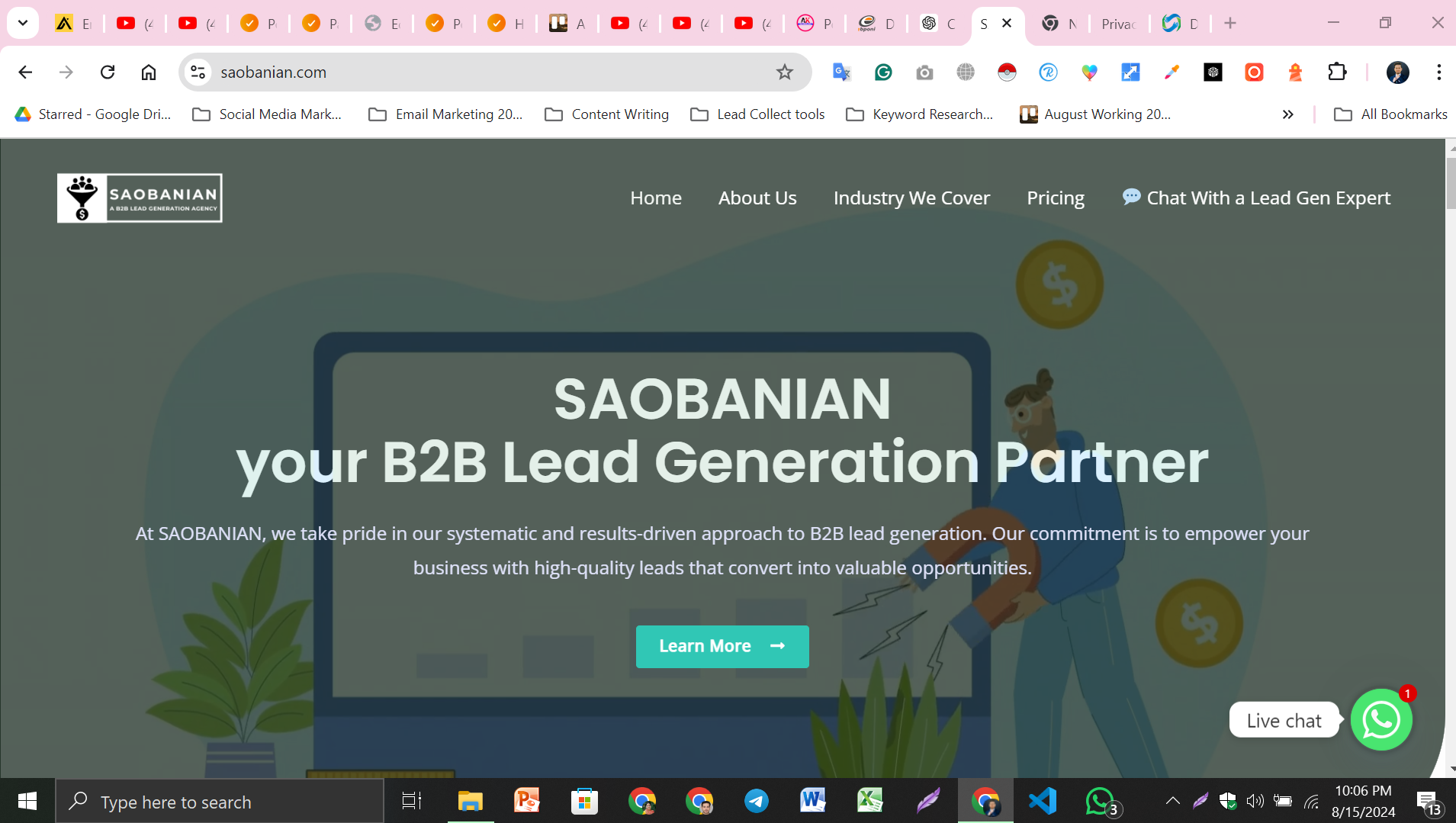Click the Chrome profile avatar

tap(1397, 72)
